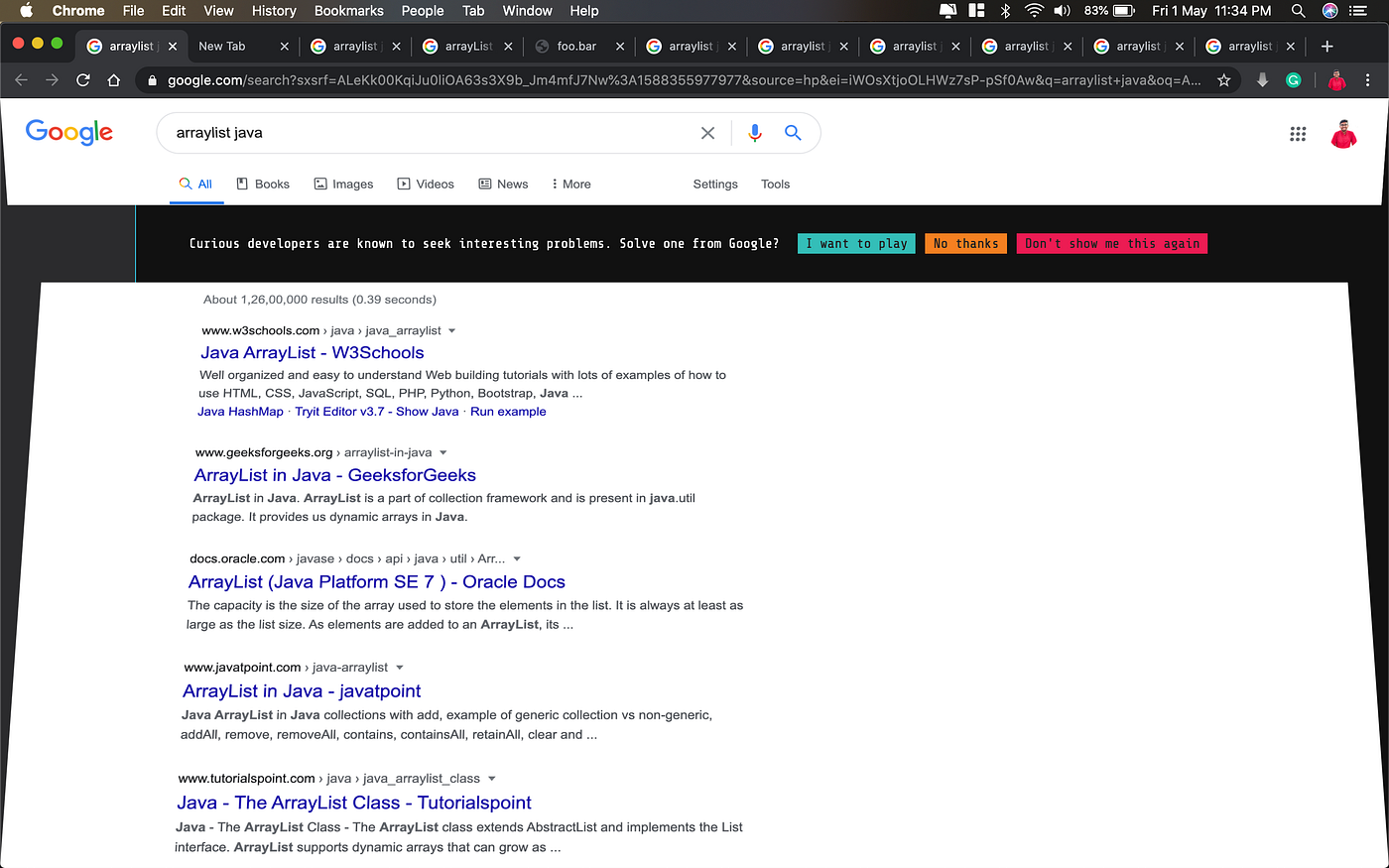Switch to the Images results tab
This screenshot has width=1389, height=868.
click(x=343, y=185)
